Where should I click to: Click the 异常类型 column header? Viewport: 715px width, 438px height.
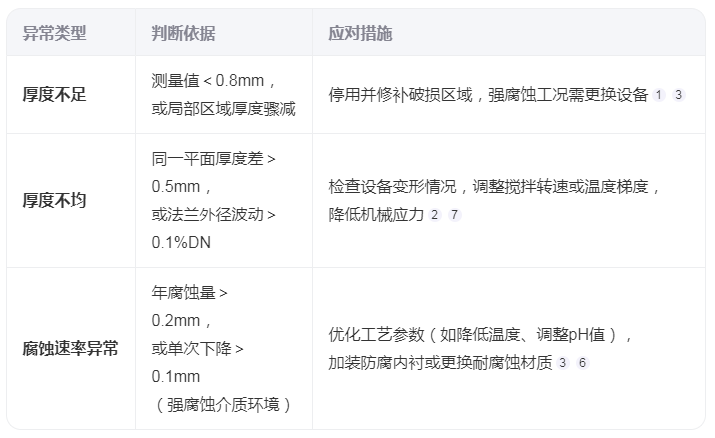pos(54,33)
